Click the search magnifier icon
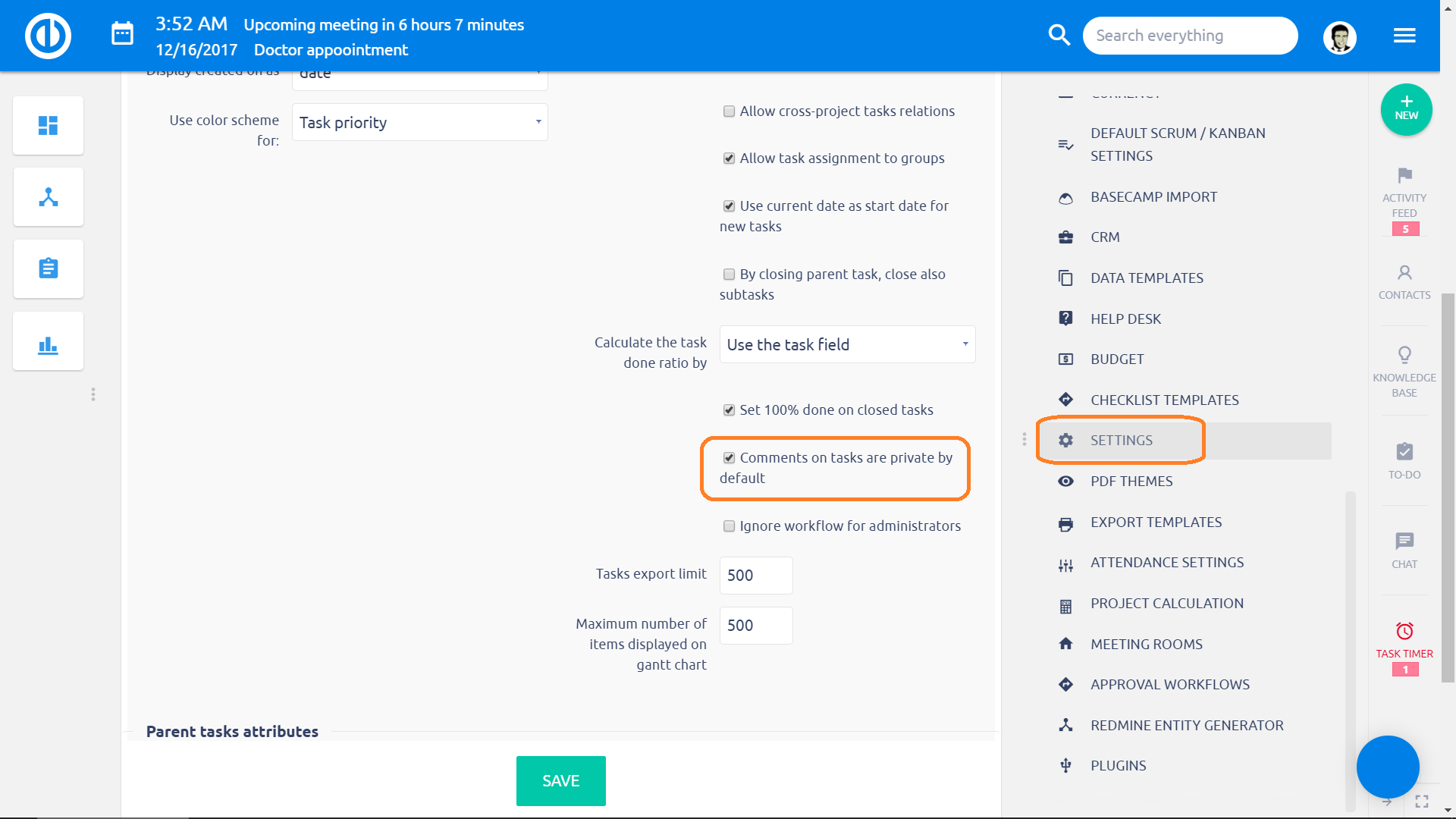1456x819 pixels. coord(1059,35)
